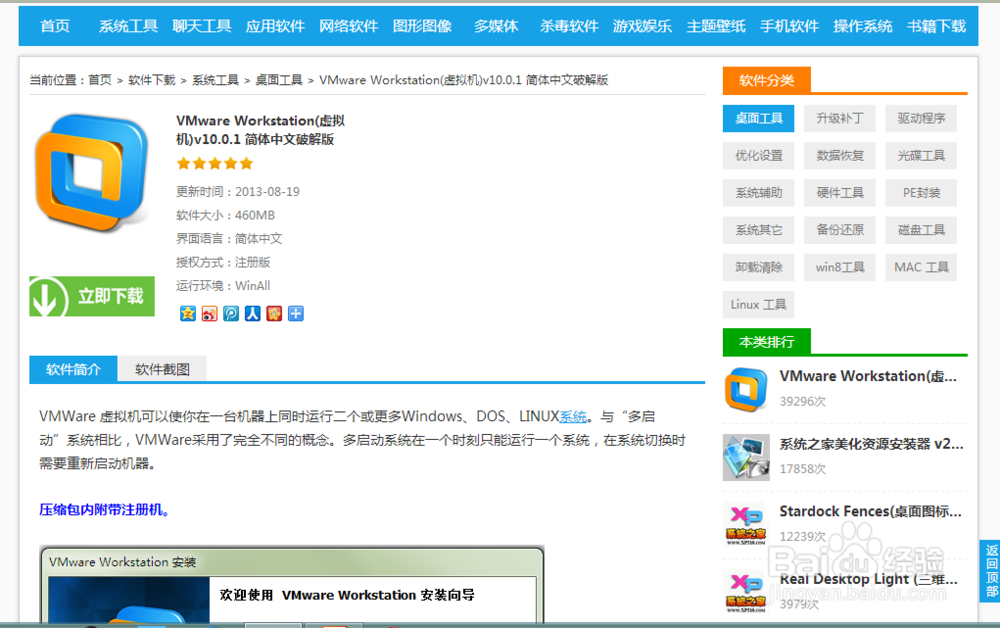
Task: Switch to the 软件截图 tab
Action: click(162, 369)
